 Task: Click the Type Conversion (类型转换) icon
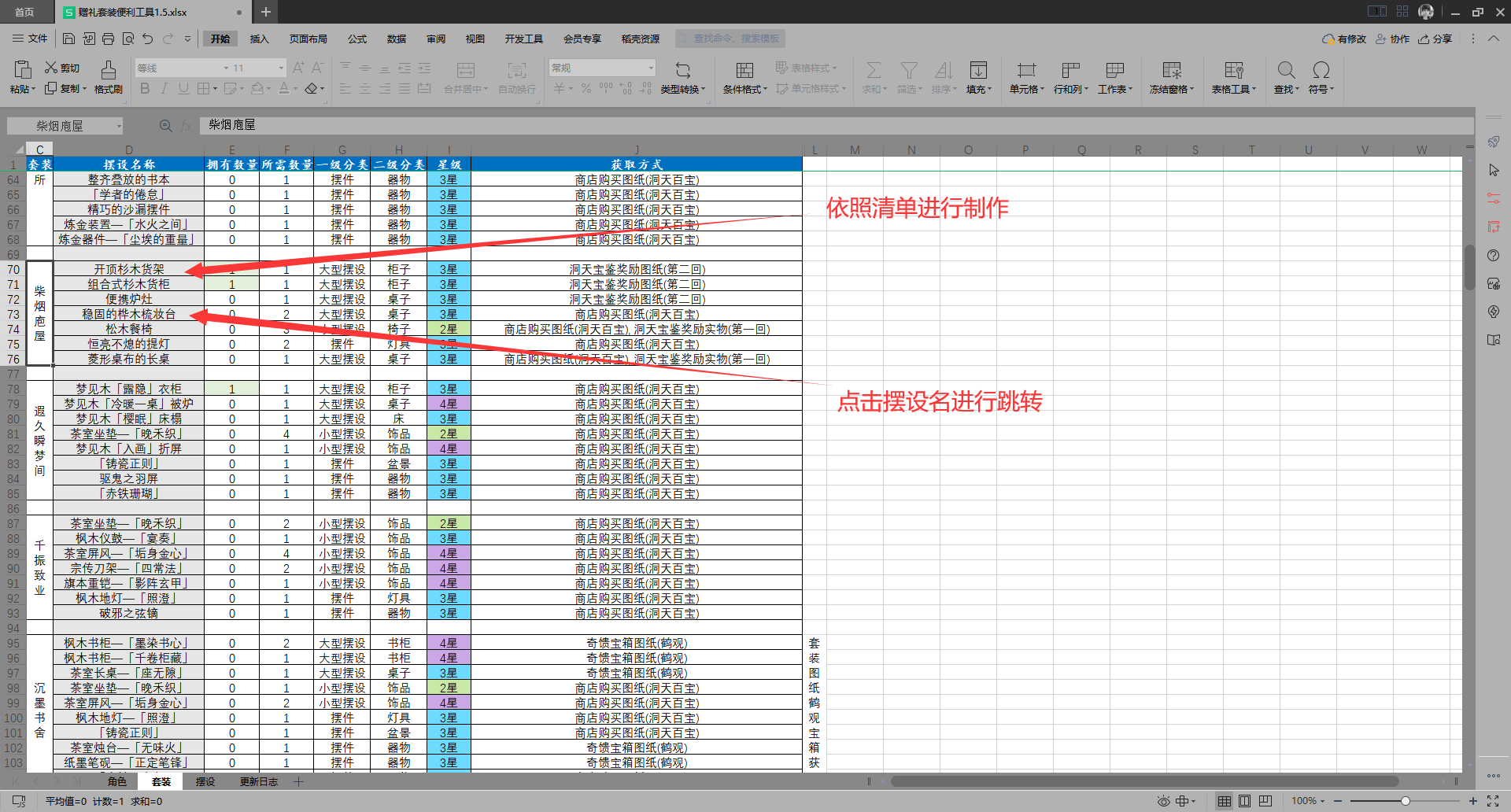pos(682,70)
